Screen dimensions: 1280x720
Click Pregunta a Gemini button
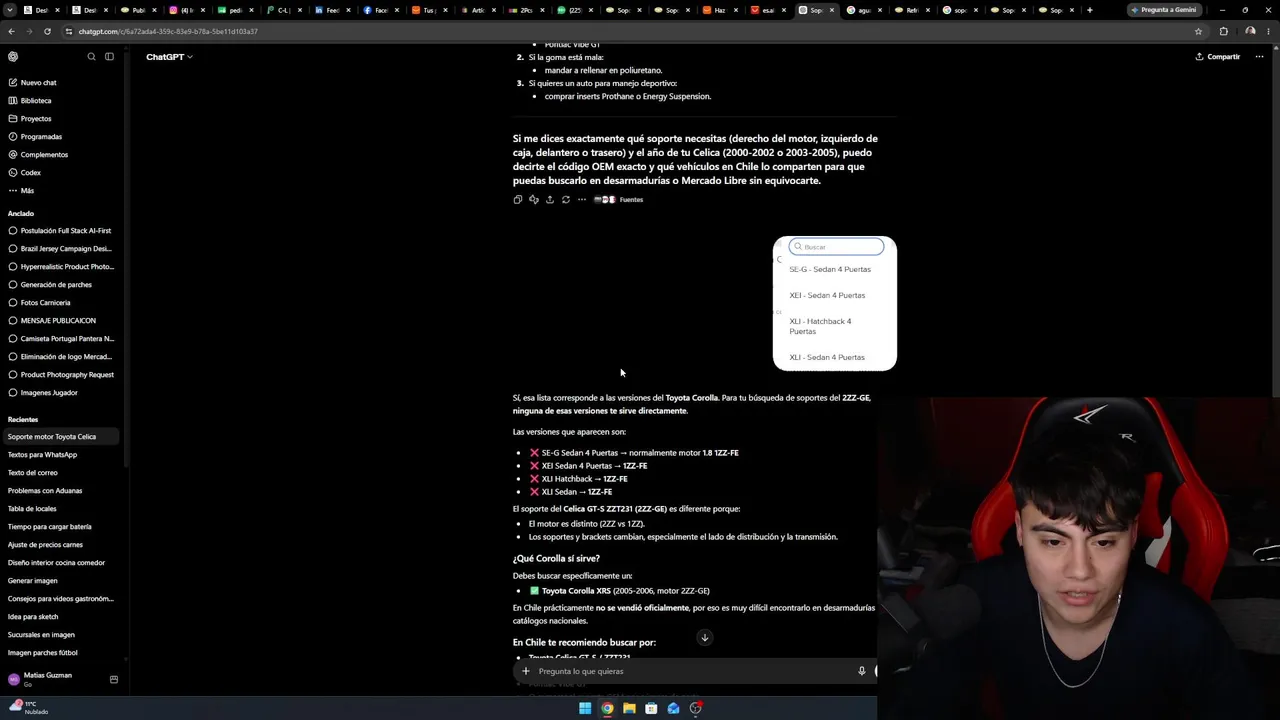1162,10
